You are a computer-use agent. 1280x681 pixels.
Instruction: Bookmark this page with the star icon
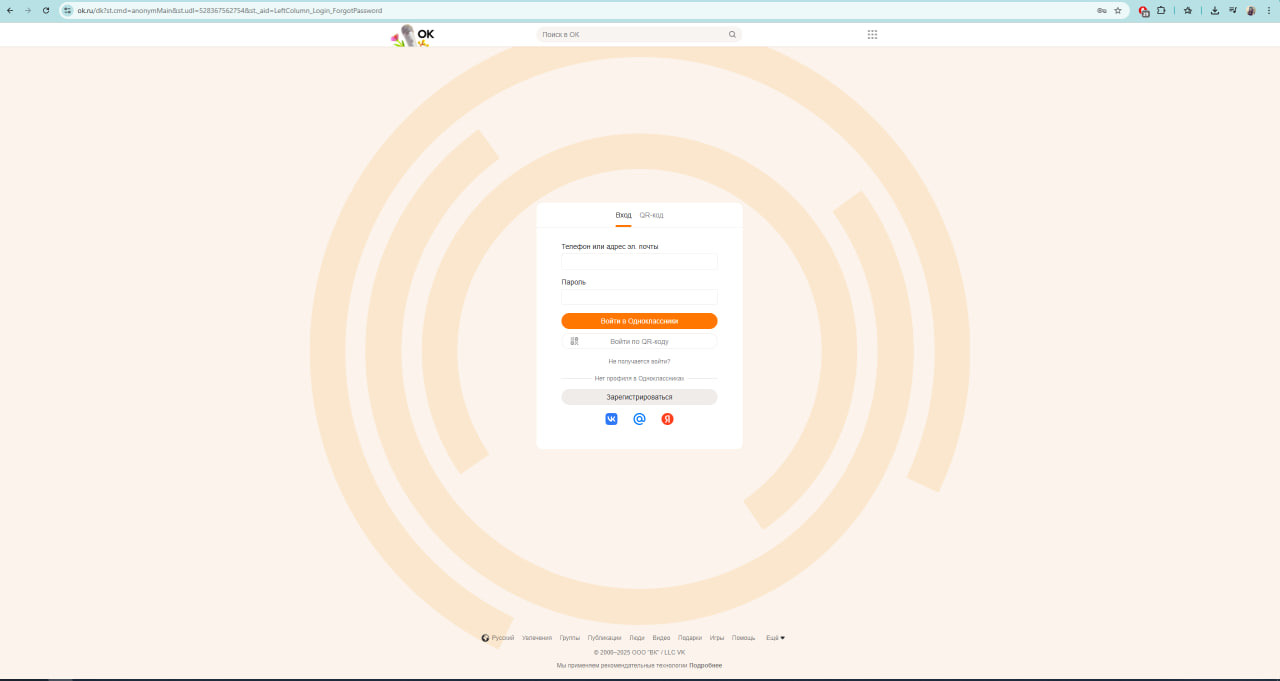1118,10
